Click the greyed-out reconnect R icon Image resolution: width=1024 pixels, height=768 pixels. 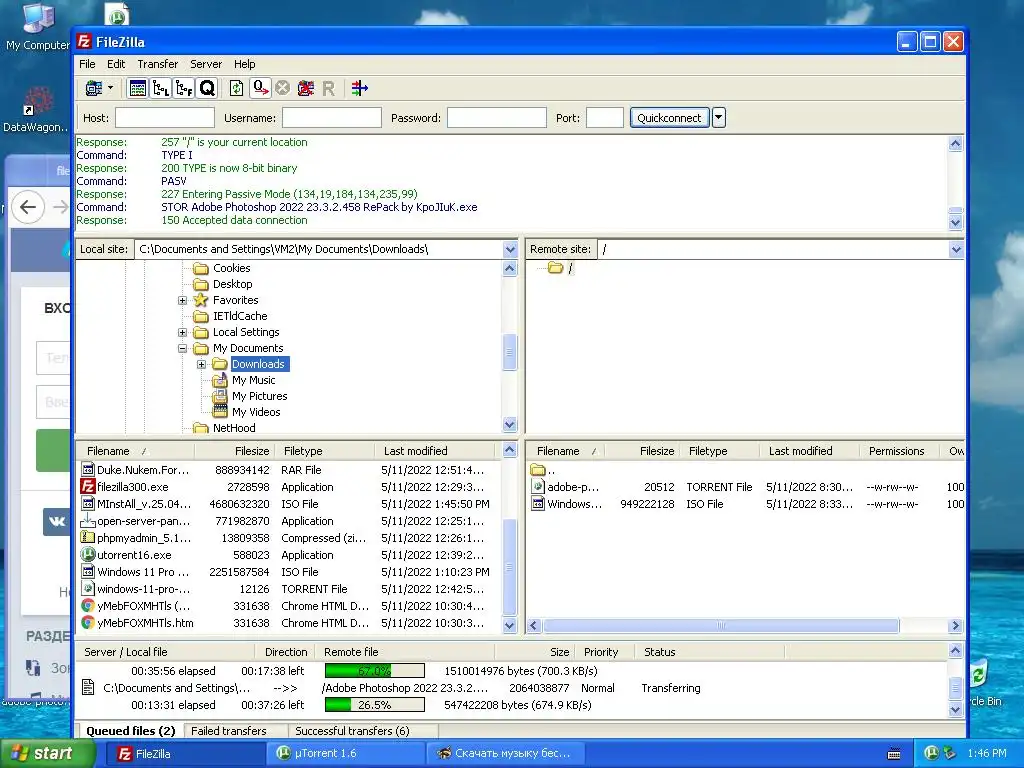coord(328,88)
